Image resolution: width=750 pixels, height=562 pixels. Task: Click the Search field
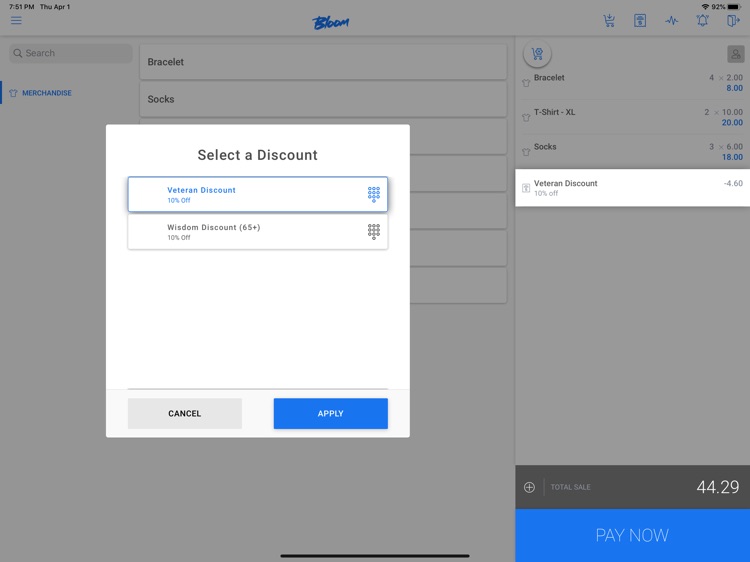click(71, 53)
